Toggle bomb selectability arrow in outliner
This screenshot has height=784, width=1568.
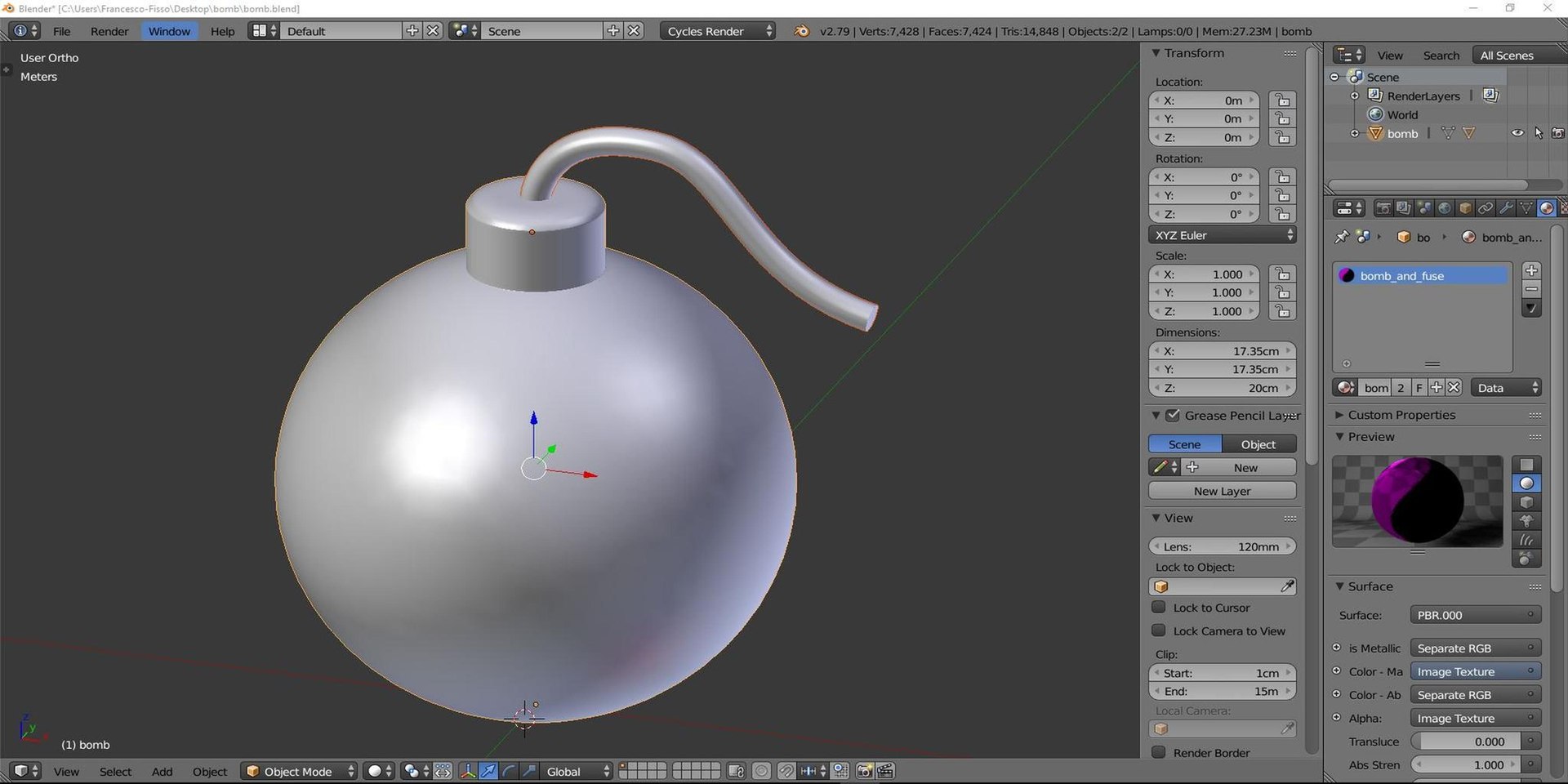1539,133
